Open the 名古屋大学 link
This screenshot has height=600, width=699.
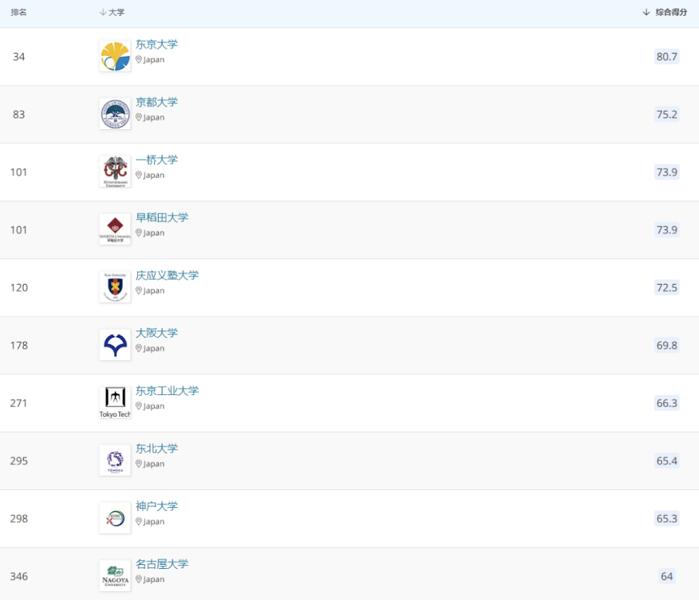(162, 564)
